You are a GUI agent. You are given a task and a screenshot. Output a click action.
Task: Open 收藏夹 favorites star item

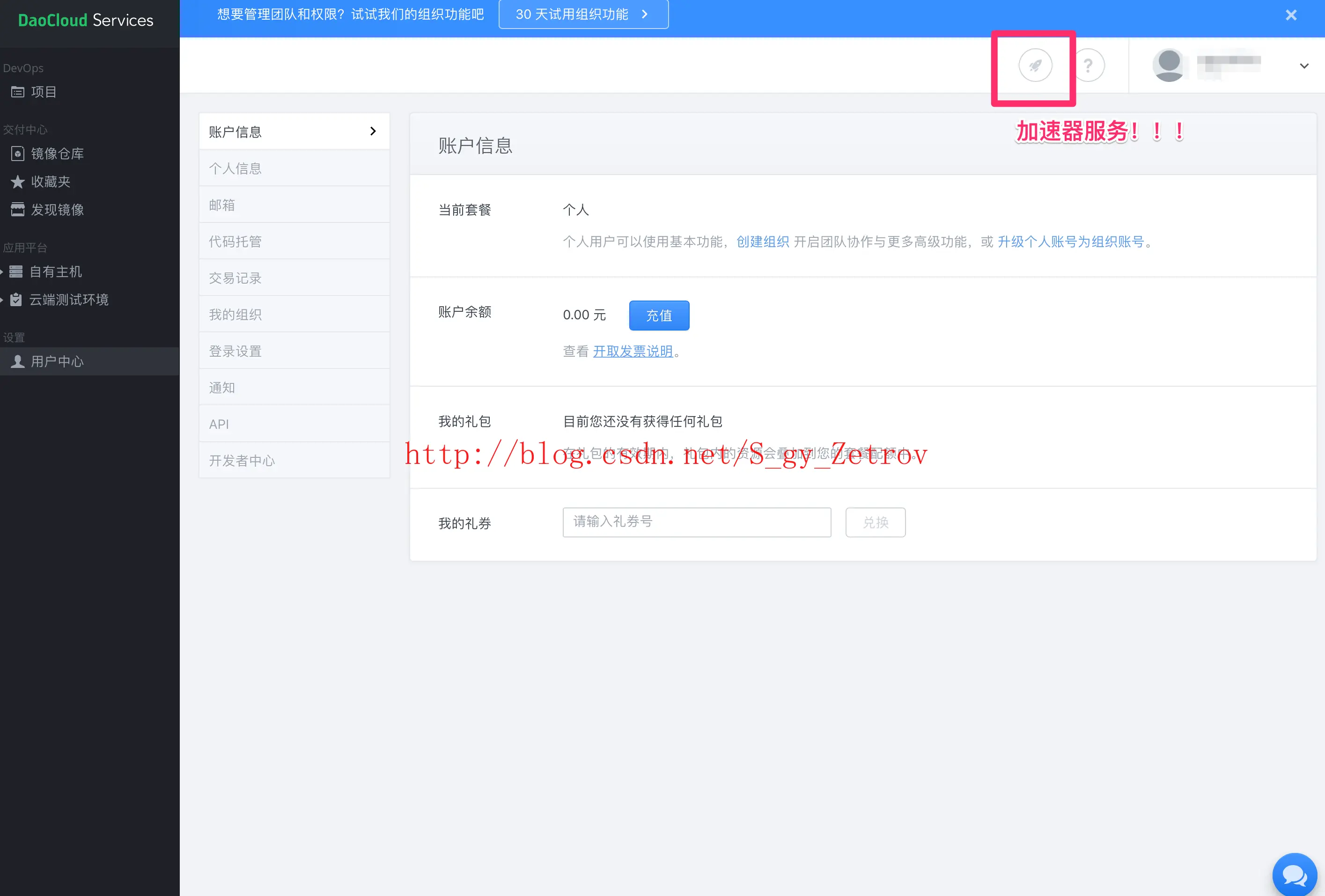(x=50, y=181)
